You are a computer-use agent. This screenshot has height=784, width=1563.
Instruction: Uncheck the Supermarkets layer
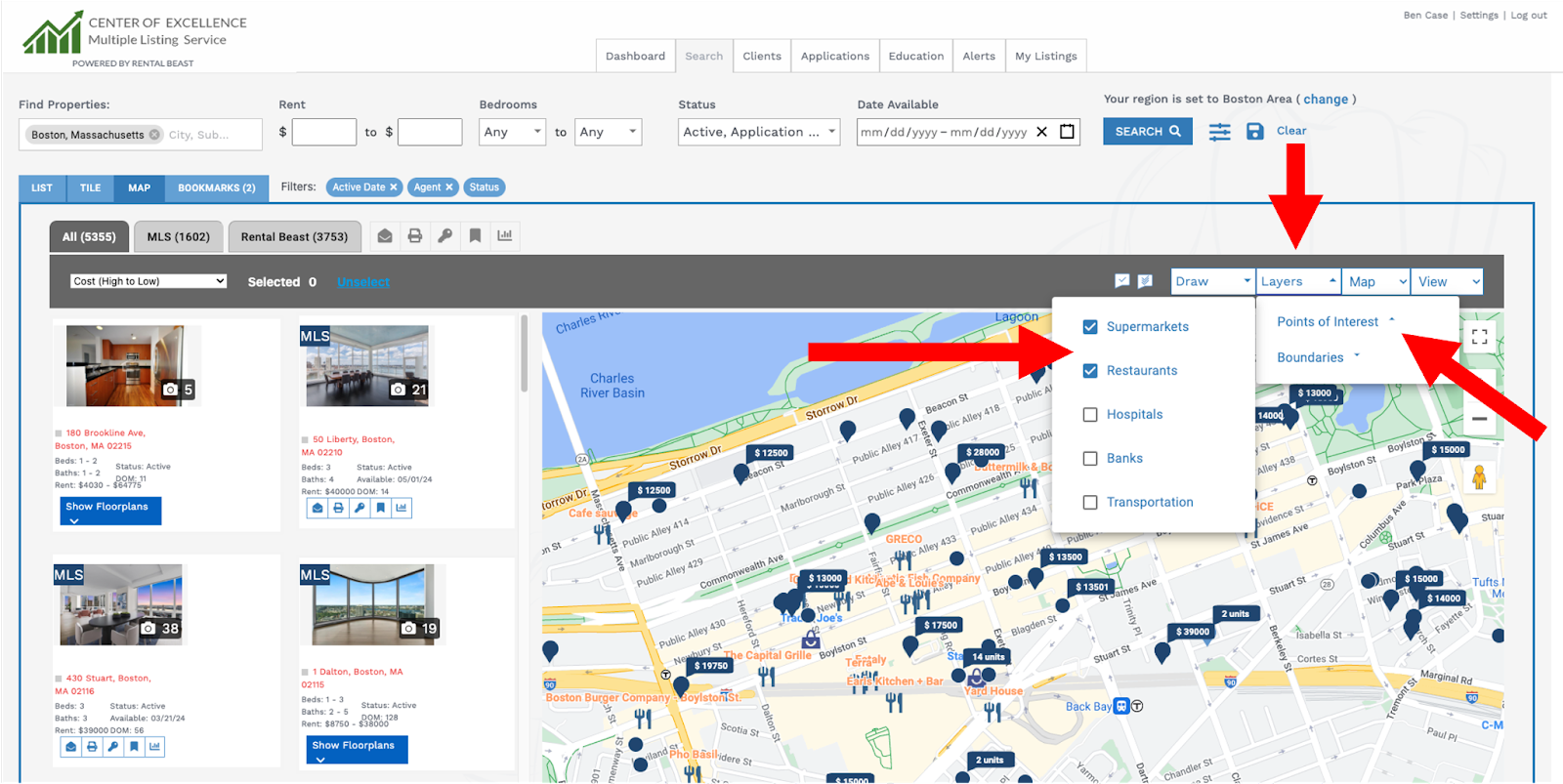tap(1090, 327)
